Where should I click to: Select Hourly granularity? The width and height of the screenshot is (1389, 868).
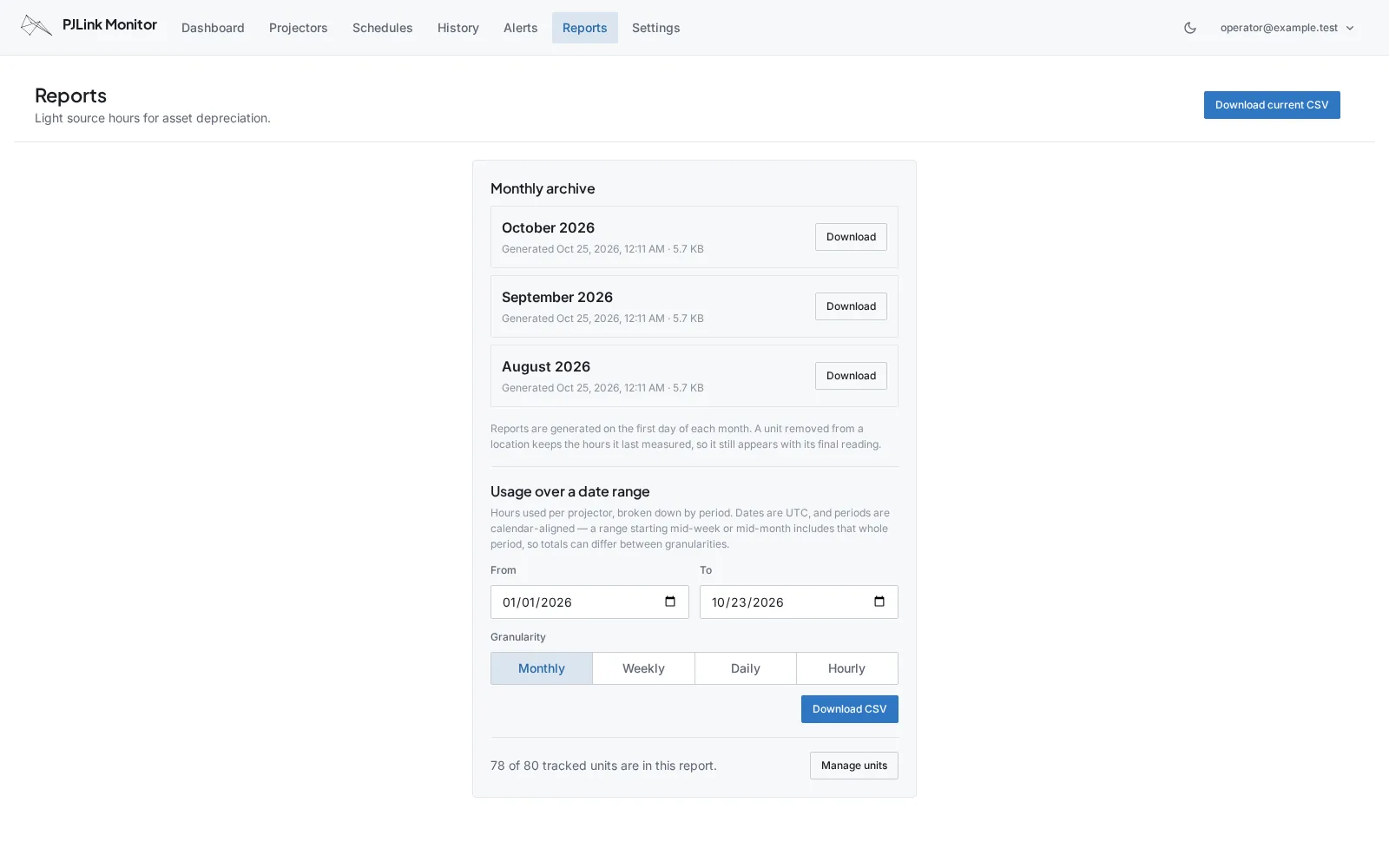846,668
